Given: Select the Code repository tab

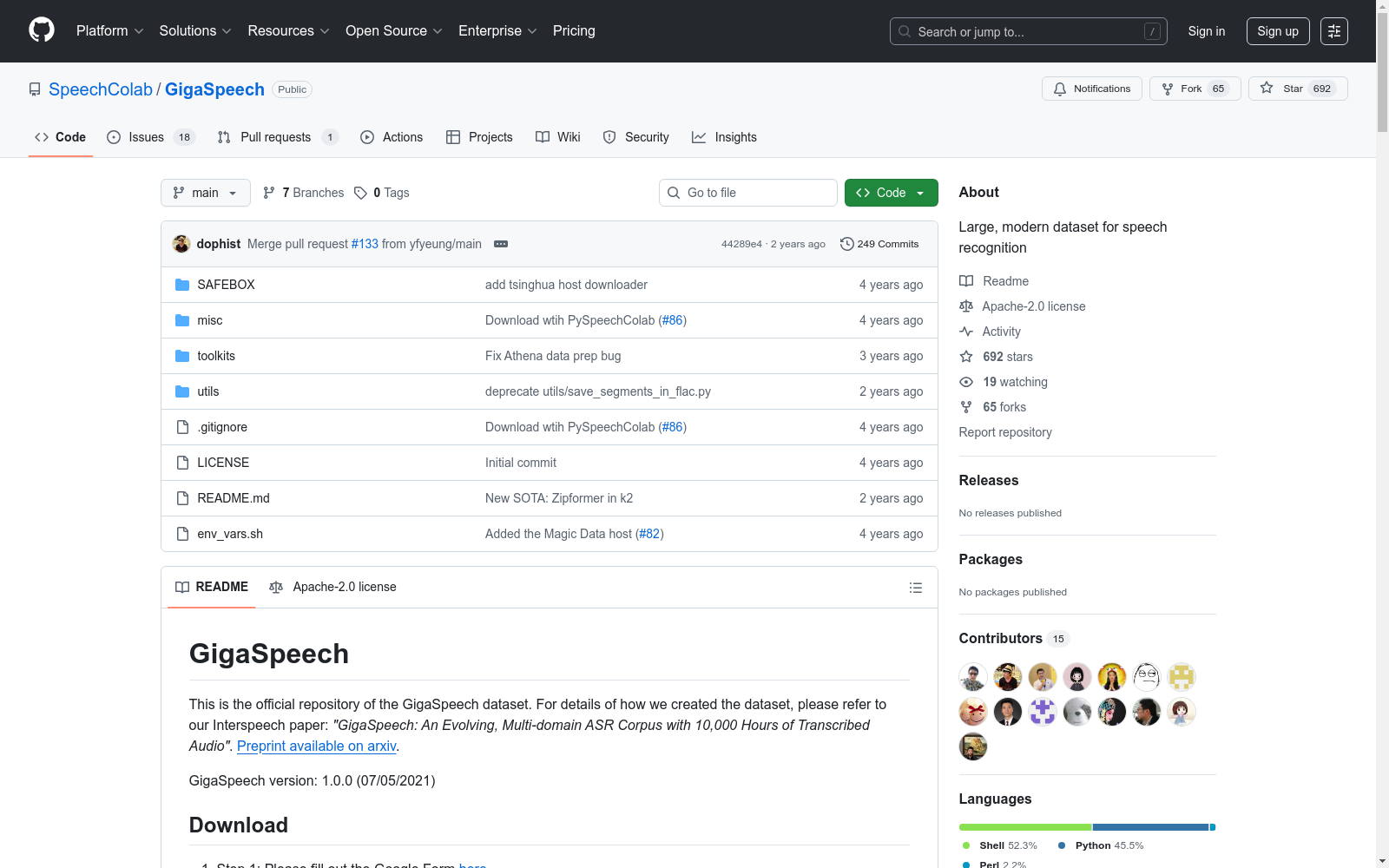Looking at the screenshot, I should tap(61, 137).
